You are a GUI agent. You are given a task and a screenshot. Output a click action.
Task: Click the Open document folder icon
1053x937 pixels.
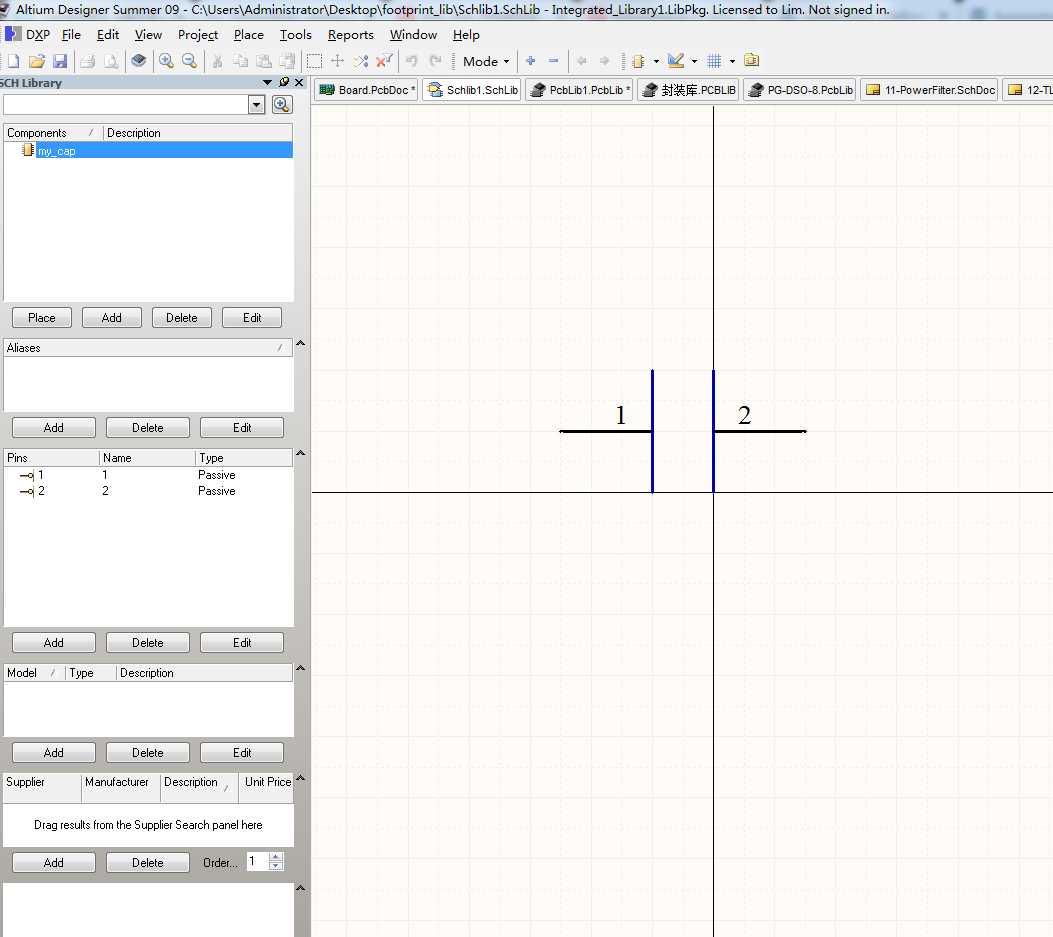[37, 61]
